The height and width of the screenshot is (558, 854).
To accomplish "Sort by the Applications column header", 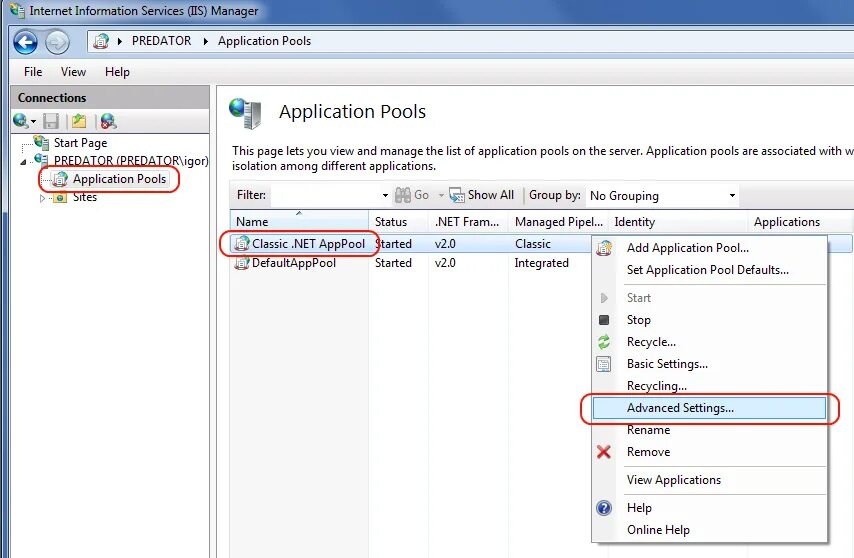I will (x=801, y=222).
